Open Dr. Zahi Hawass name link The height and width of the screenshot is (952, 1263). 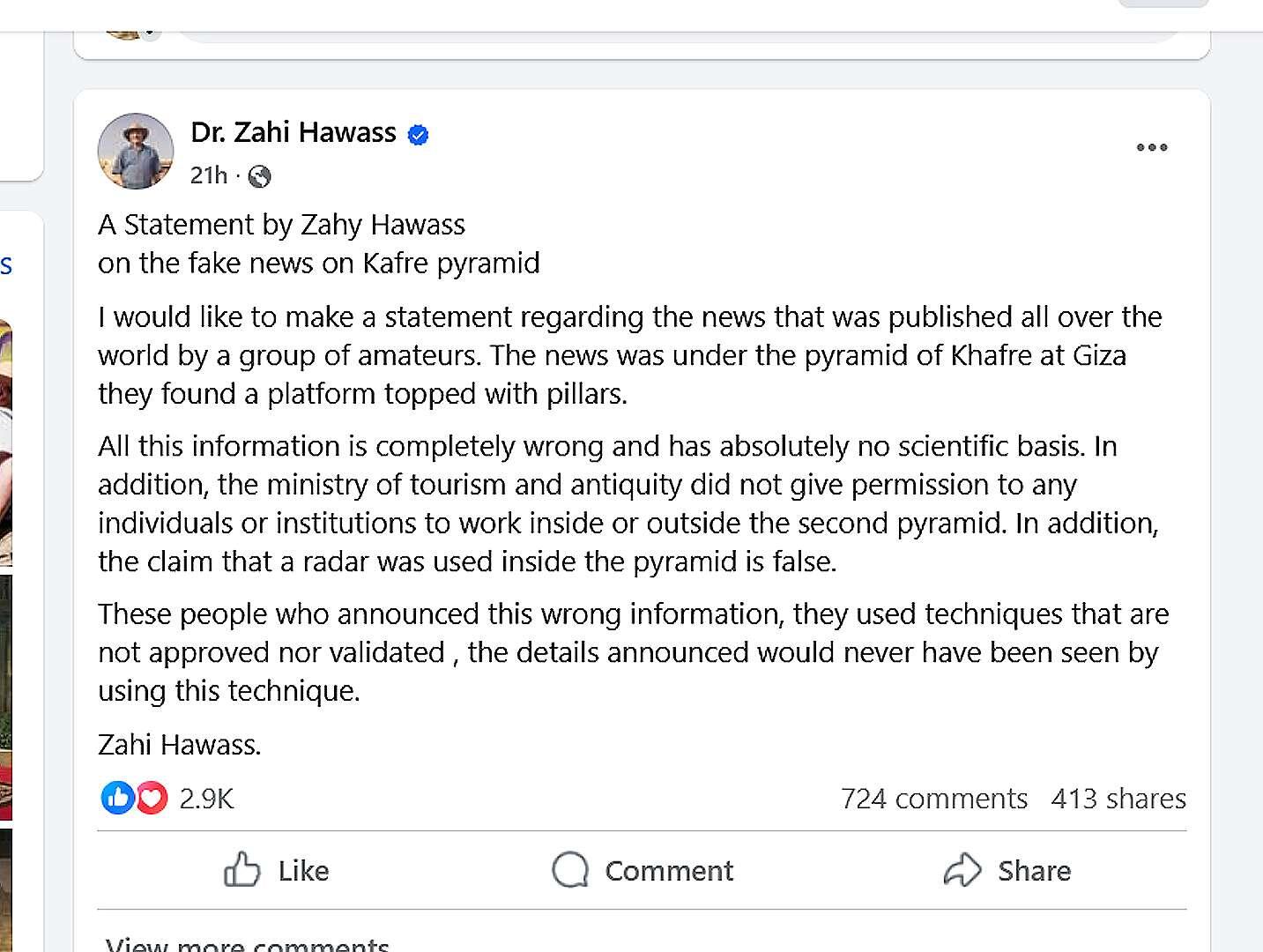click(x=293, y=132)
